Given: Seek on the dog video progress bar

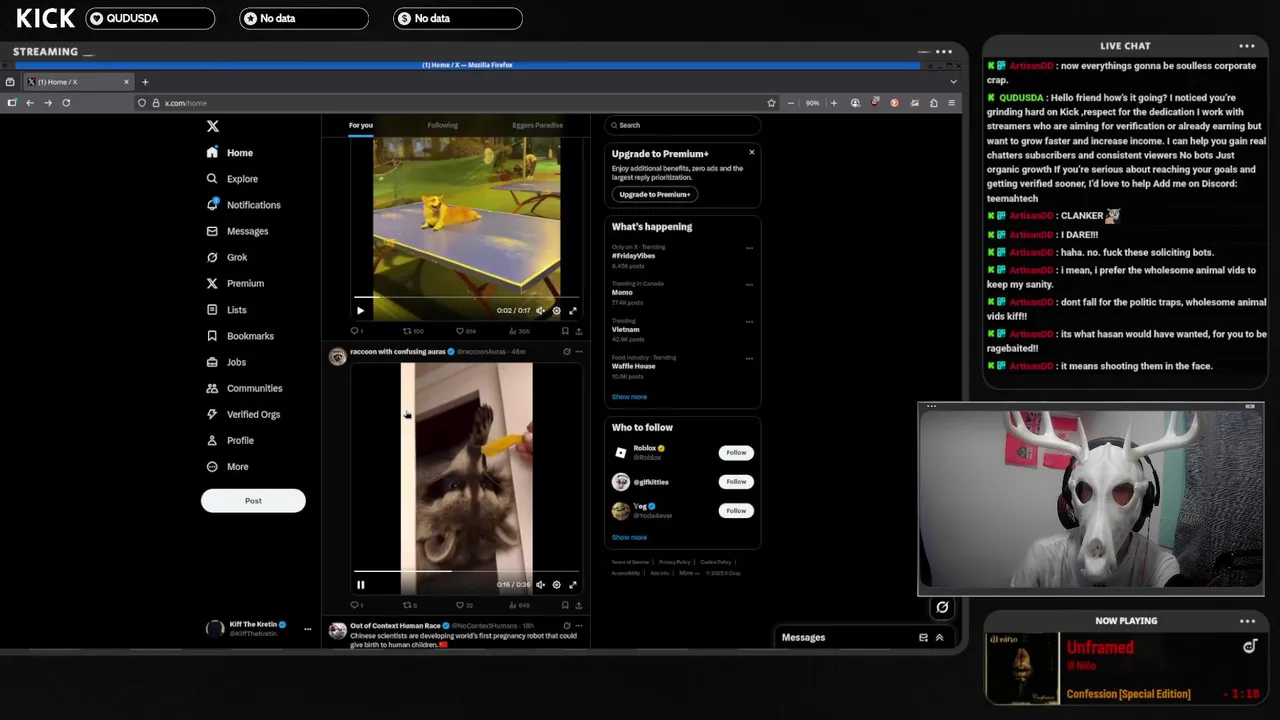Looking at the screenshot, I should [x=466, y=298].
